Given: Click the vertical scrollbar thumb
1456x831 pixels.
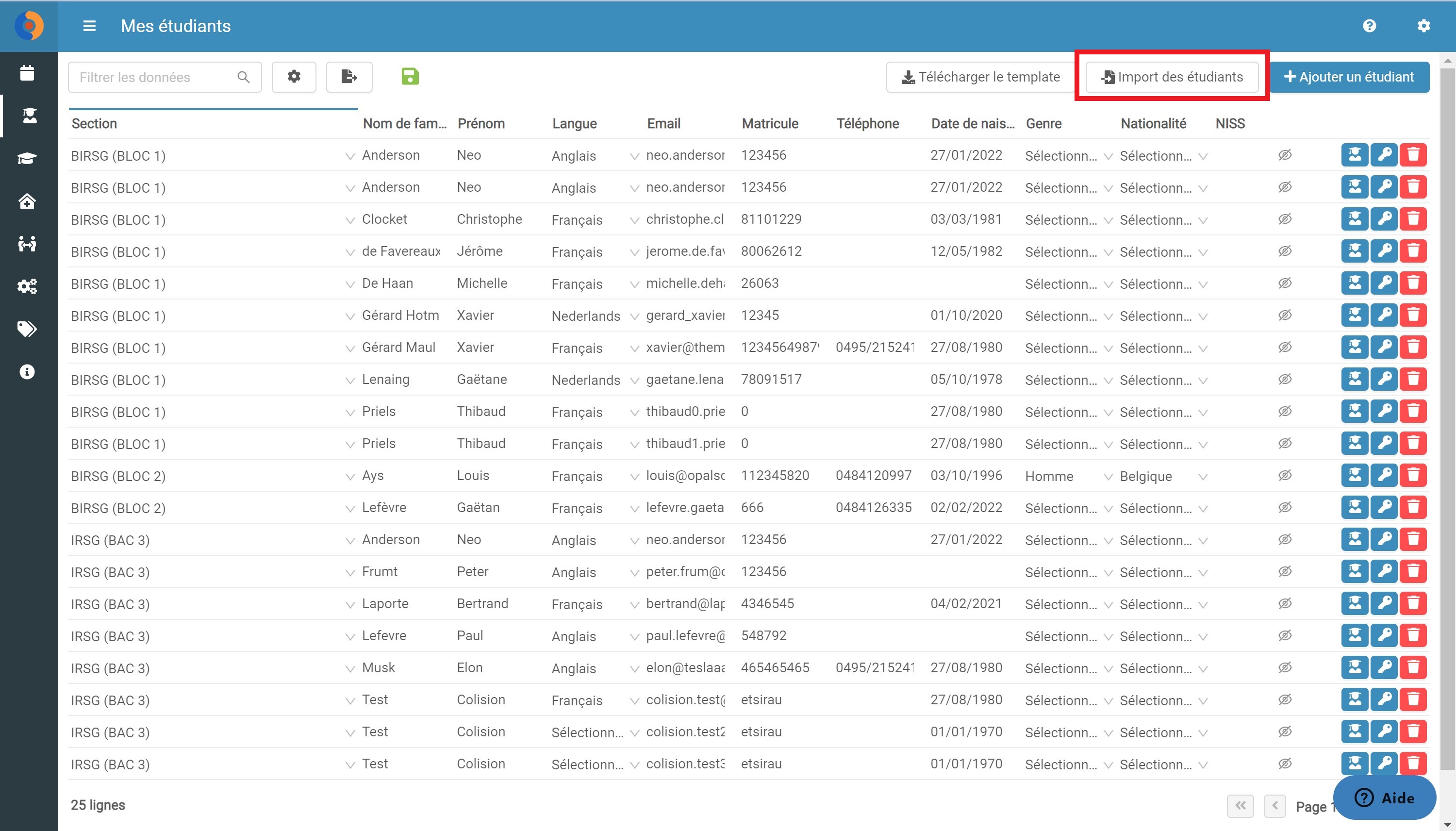Looking at the screenshot, I should click(1447, 419).
